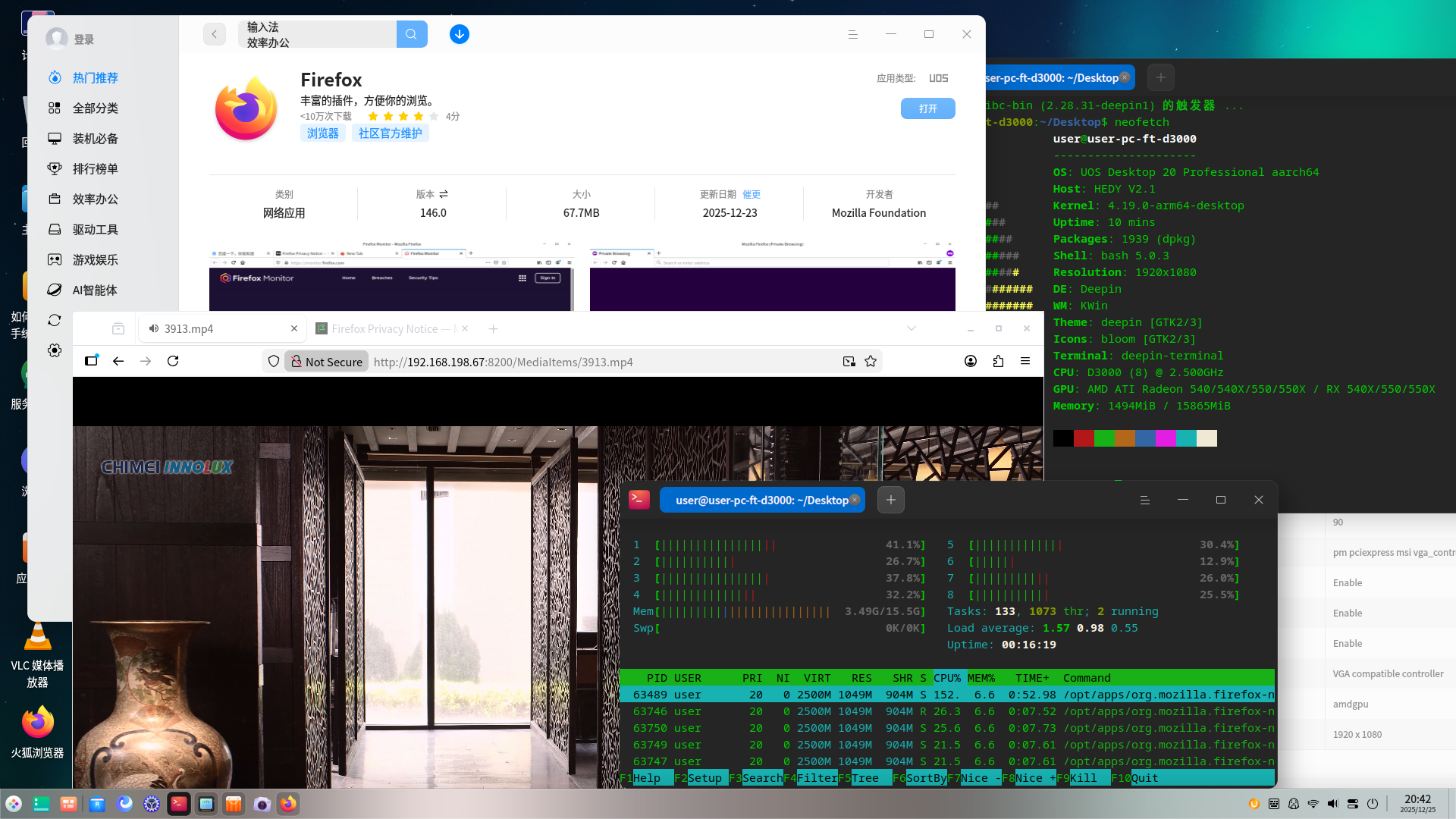Click the app store search magnifier button

pyautogui.click(x=411, y=34)
